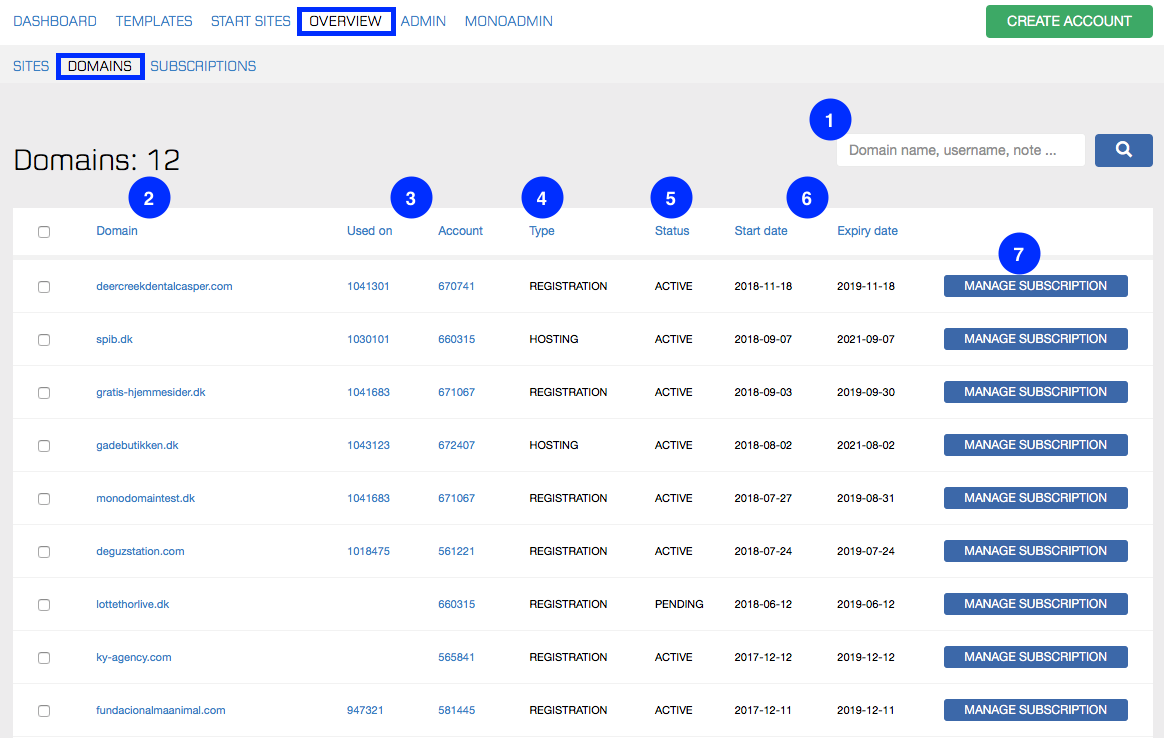The width and height of the screenshot is (1164, 738).
Task: Open site 1018475 in Used on column
Action: [368, 551]
